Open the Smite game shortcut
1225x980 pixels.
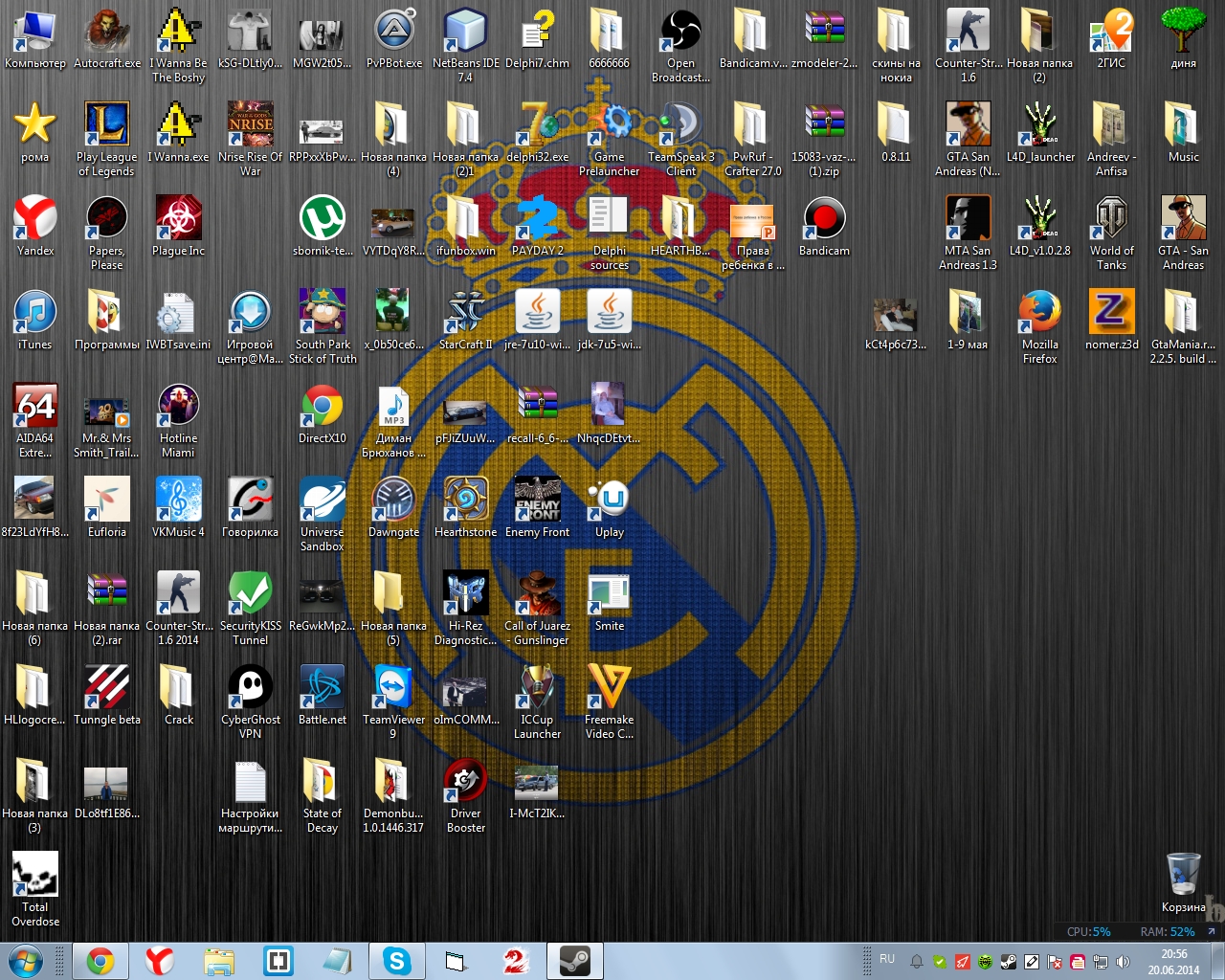pos(609,602)
